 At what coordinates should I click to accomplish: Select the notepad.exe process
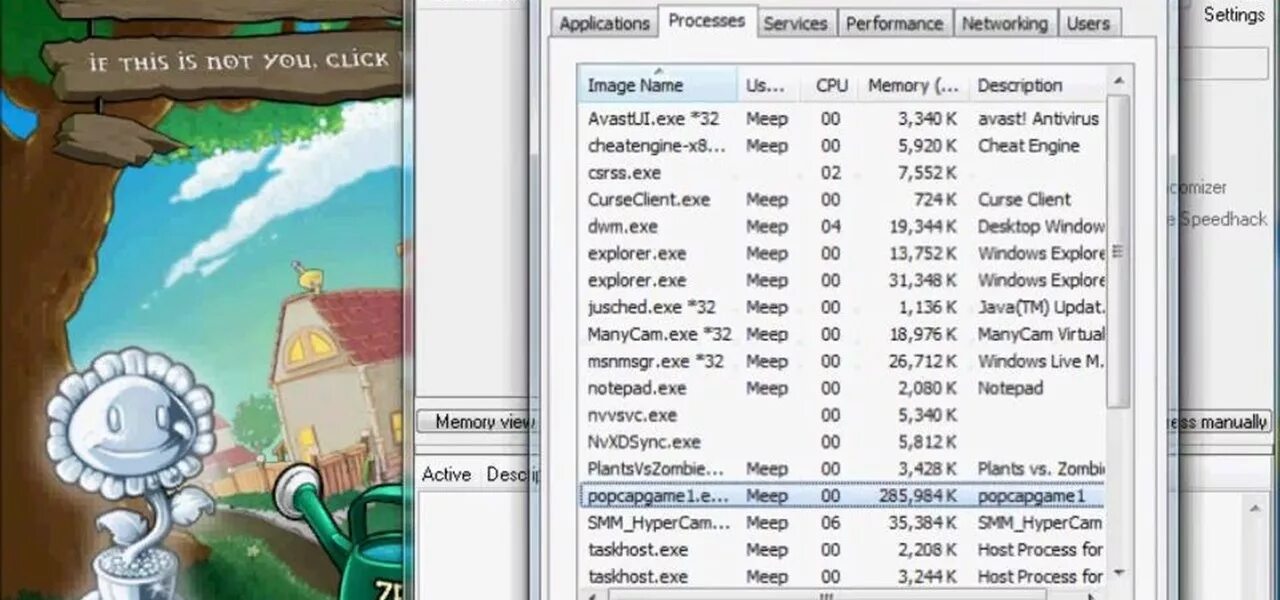[x=842, y=388]
